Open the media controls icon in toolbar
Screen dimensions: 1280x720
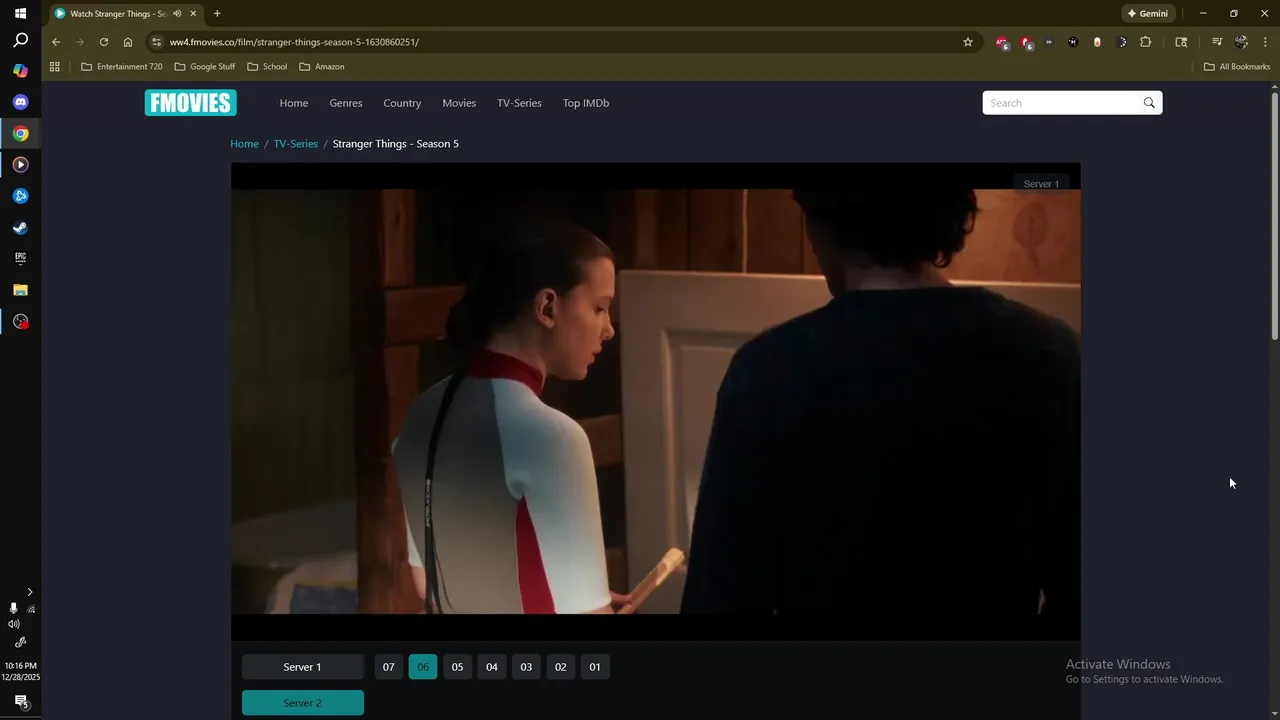tap(1217, 42)
